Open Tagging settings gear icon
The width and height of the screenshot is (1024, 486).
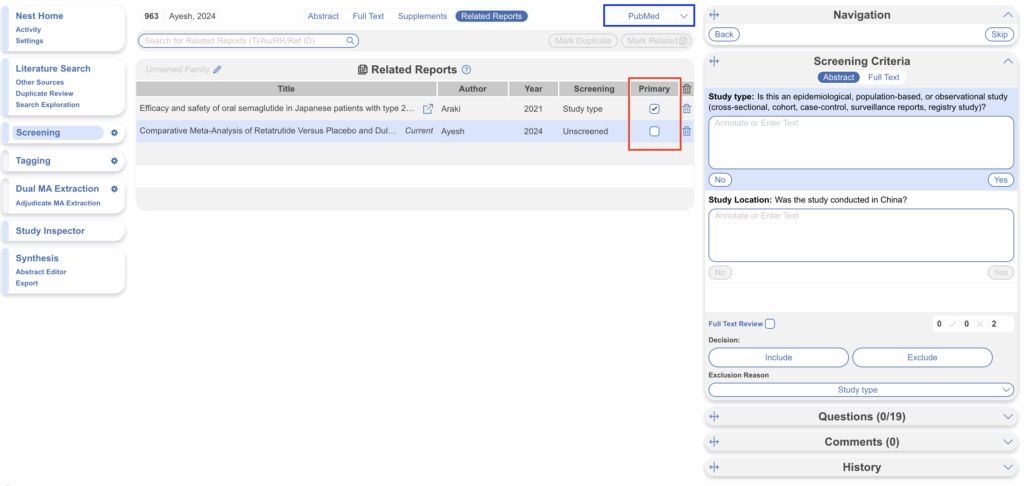[x=114, y=161]
